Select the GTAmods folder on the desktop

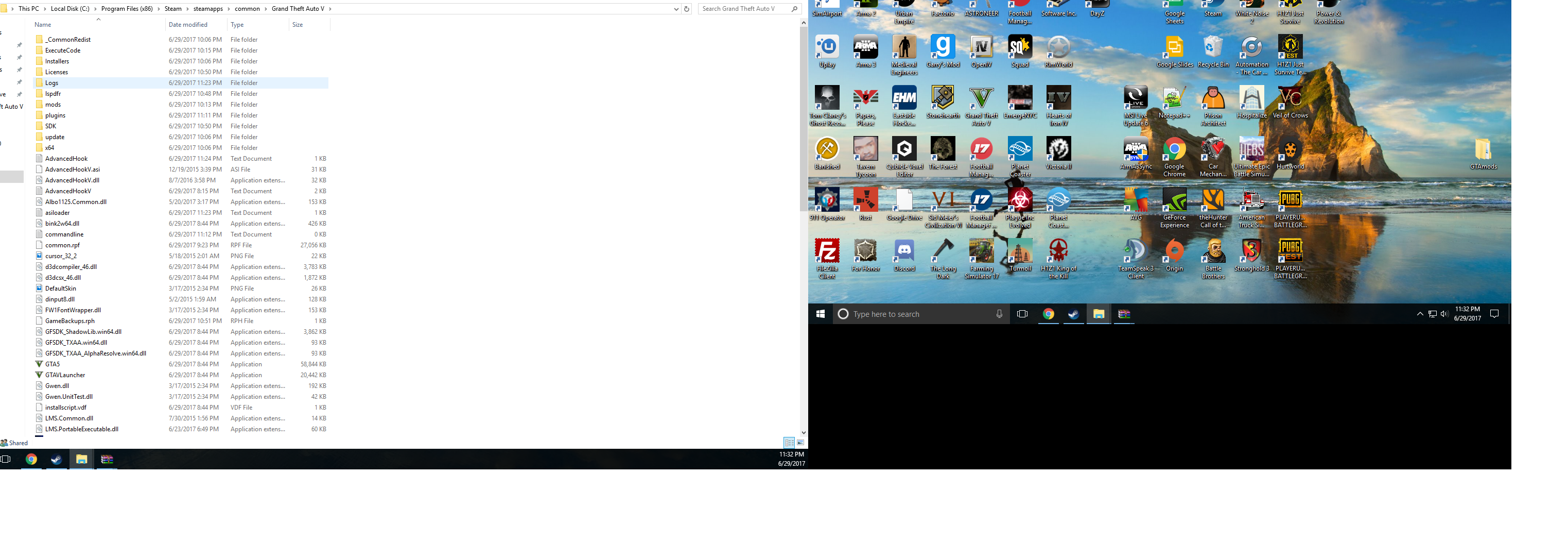tap(1484, 154)
